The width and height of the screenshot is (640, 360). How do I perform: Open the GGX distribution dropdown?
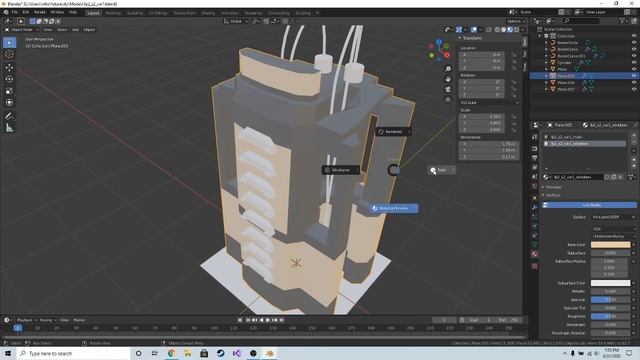613,229
